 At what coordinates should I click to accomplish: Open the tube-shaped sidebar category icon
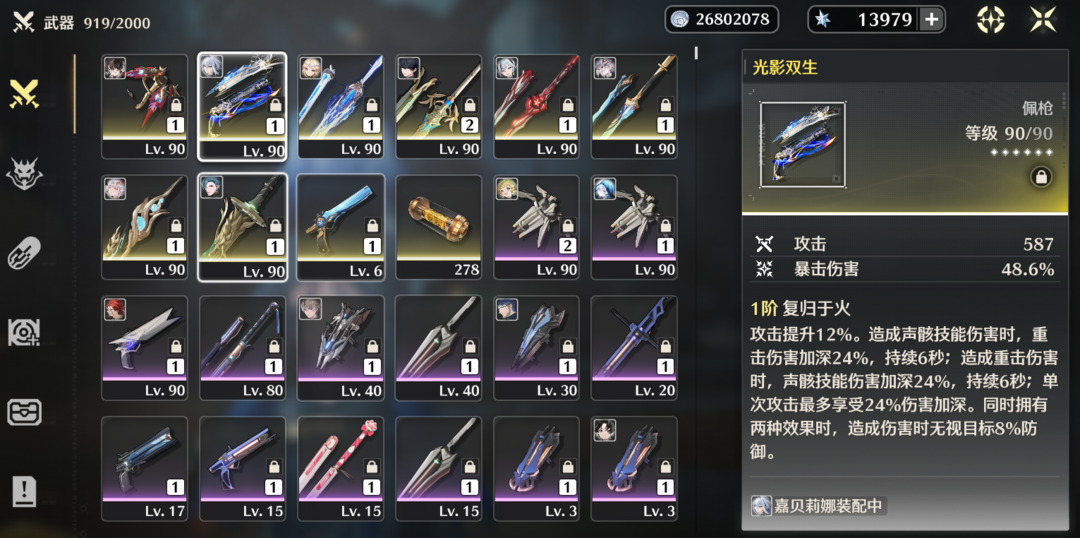pos(24,253)
